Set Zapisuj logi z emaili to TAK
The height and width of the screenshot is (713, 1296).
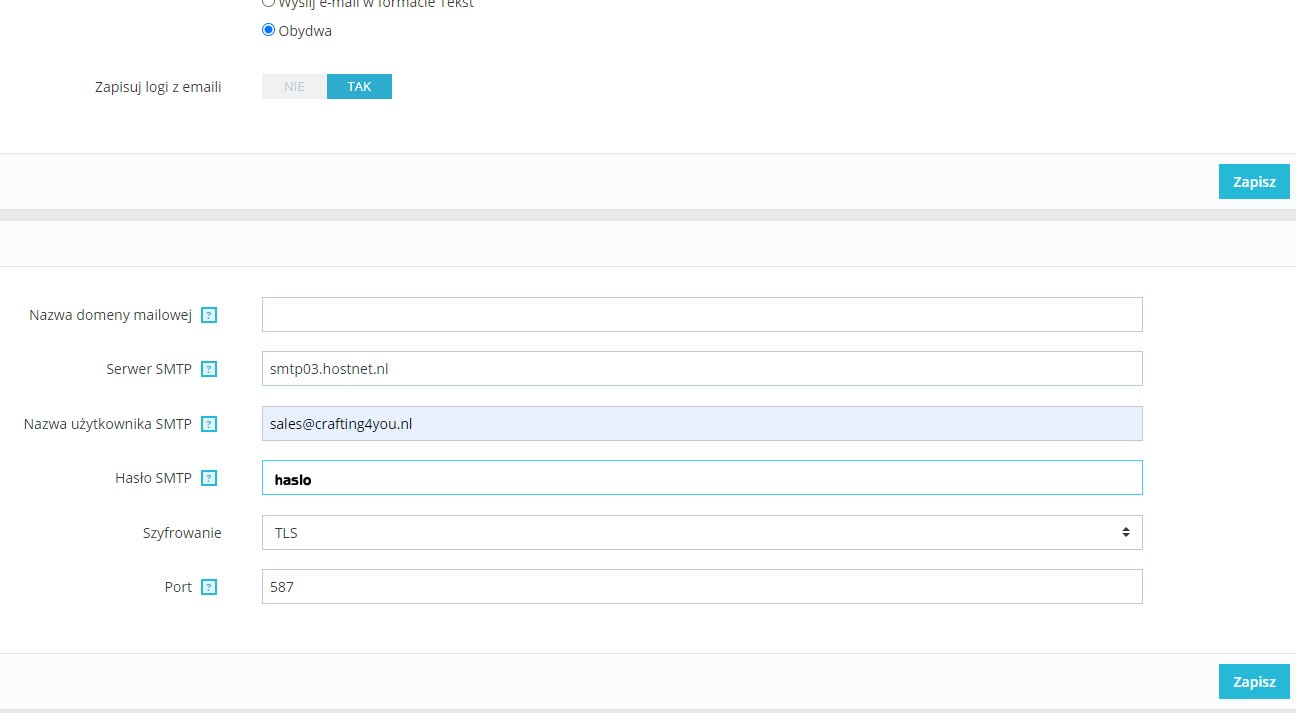(359, 87)
